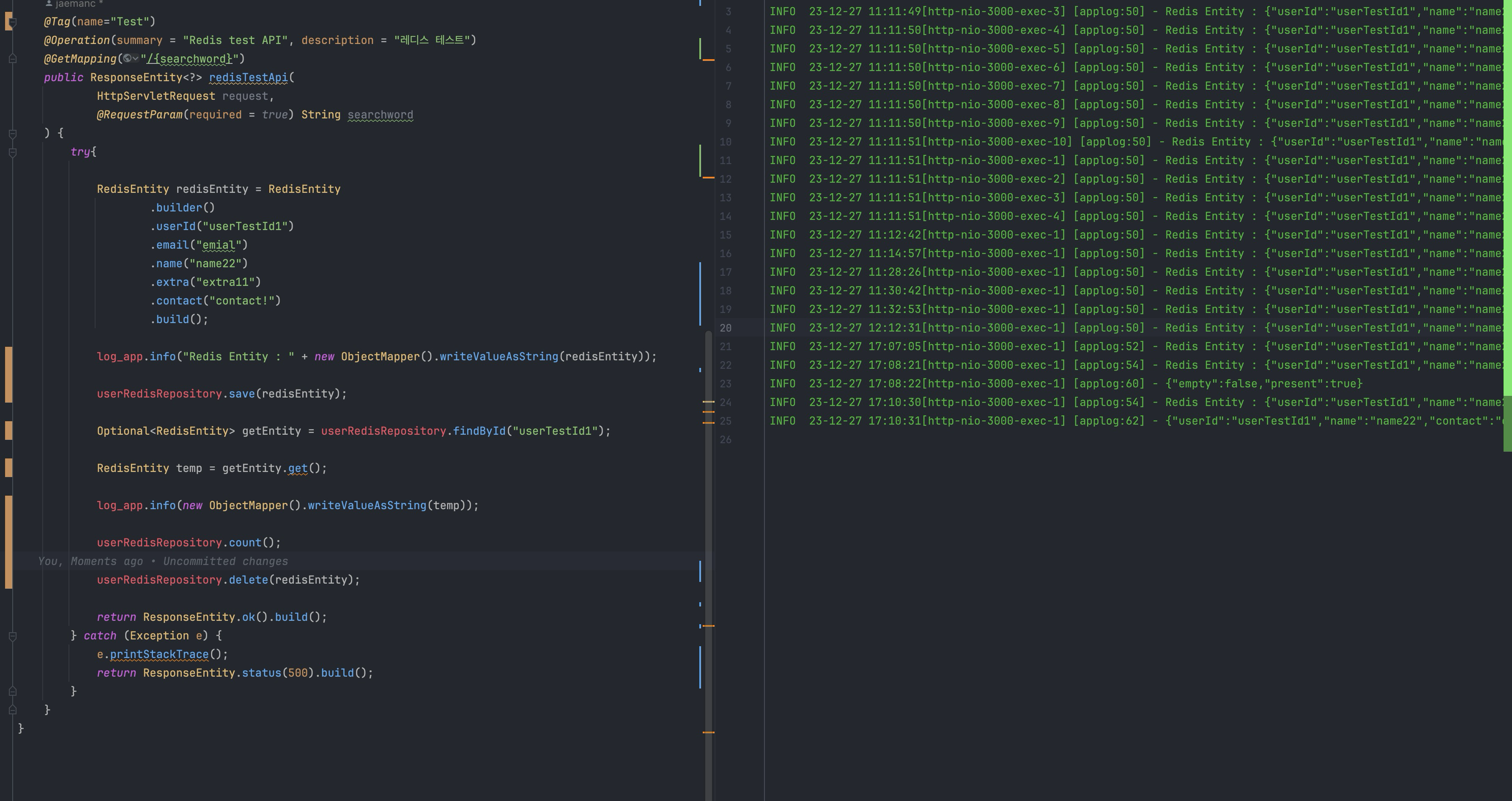1512x801 pixels.
Task: Click the orange warning stripe mark at the bottom of the editor's right edge
Action: [x=709, y=732]
